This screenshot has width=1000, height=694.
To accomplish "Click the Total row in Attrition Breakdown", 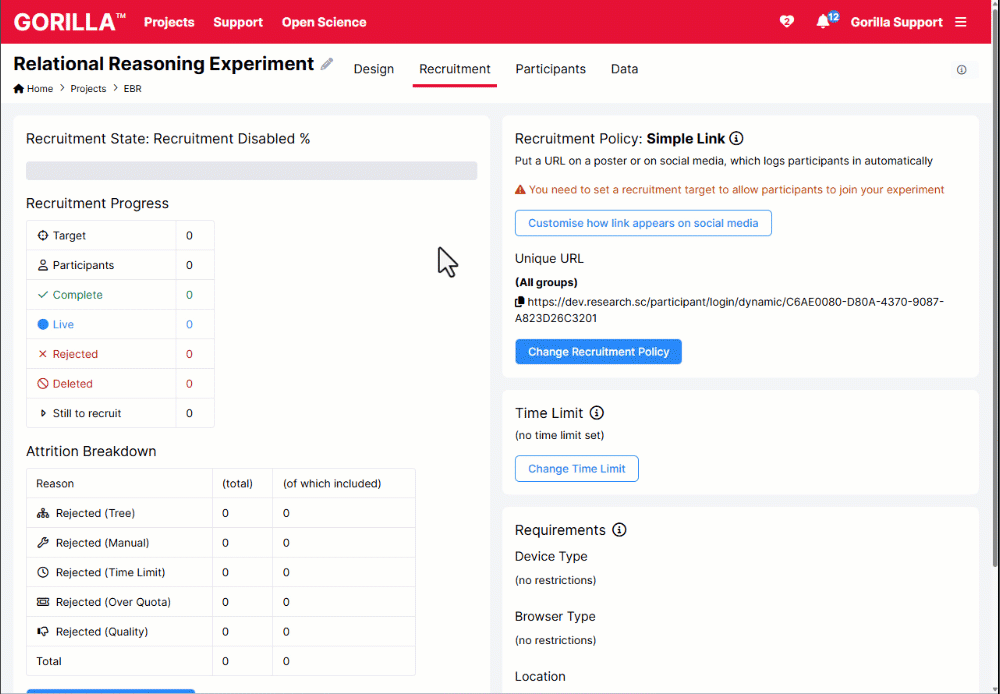I will [221, 661].
